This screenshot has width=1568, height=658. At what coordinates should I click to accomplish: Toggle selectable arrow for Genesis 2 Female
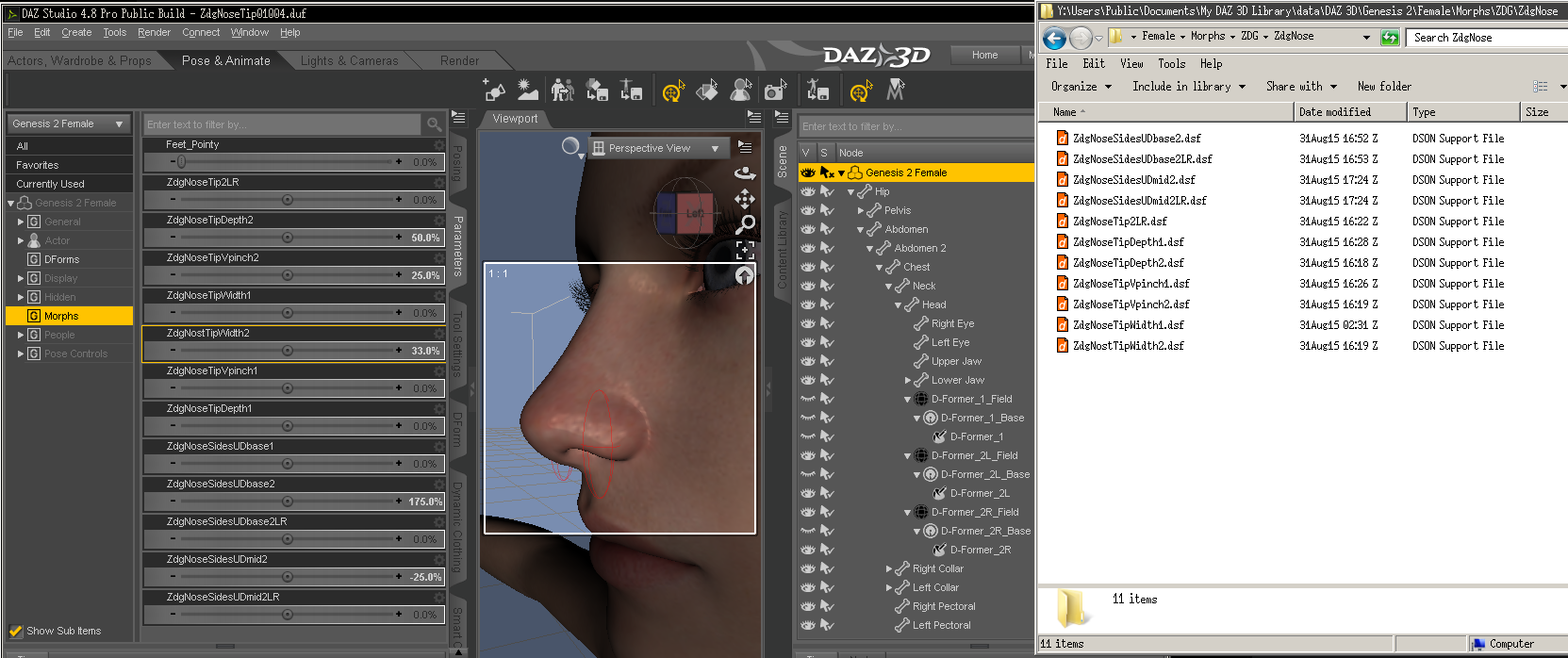tap(828, 173)
